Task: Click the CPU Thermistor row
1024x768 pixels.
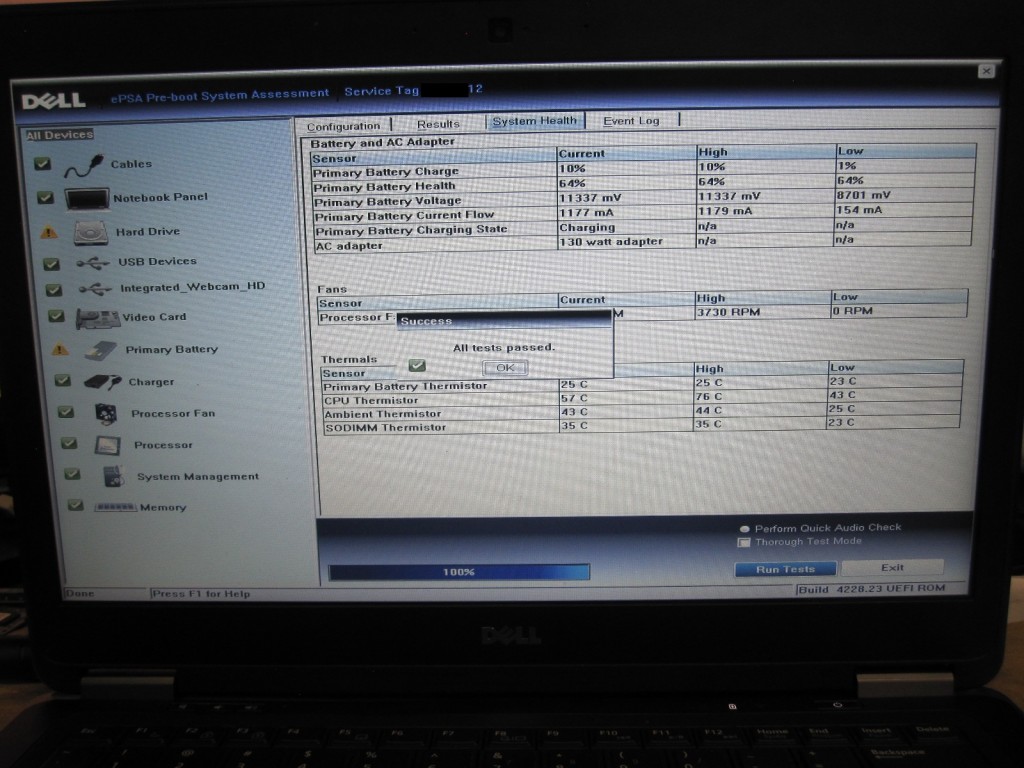Action: [641, 398]
